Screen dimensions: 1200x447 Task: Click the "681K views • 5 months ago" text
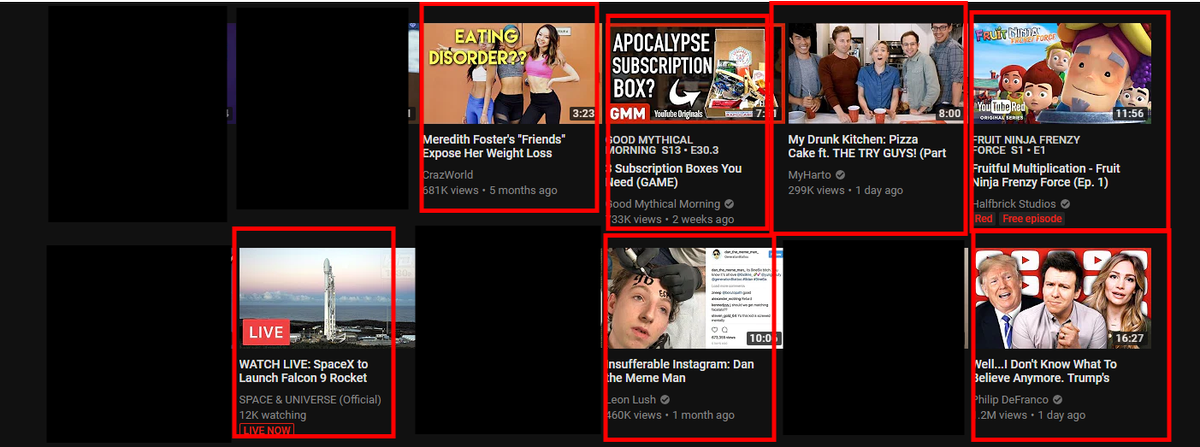[490, 190]
